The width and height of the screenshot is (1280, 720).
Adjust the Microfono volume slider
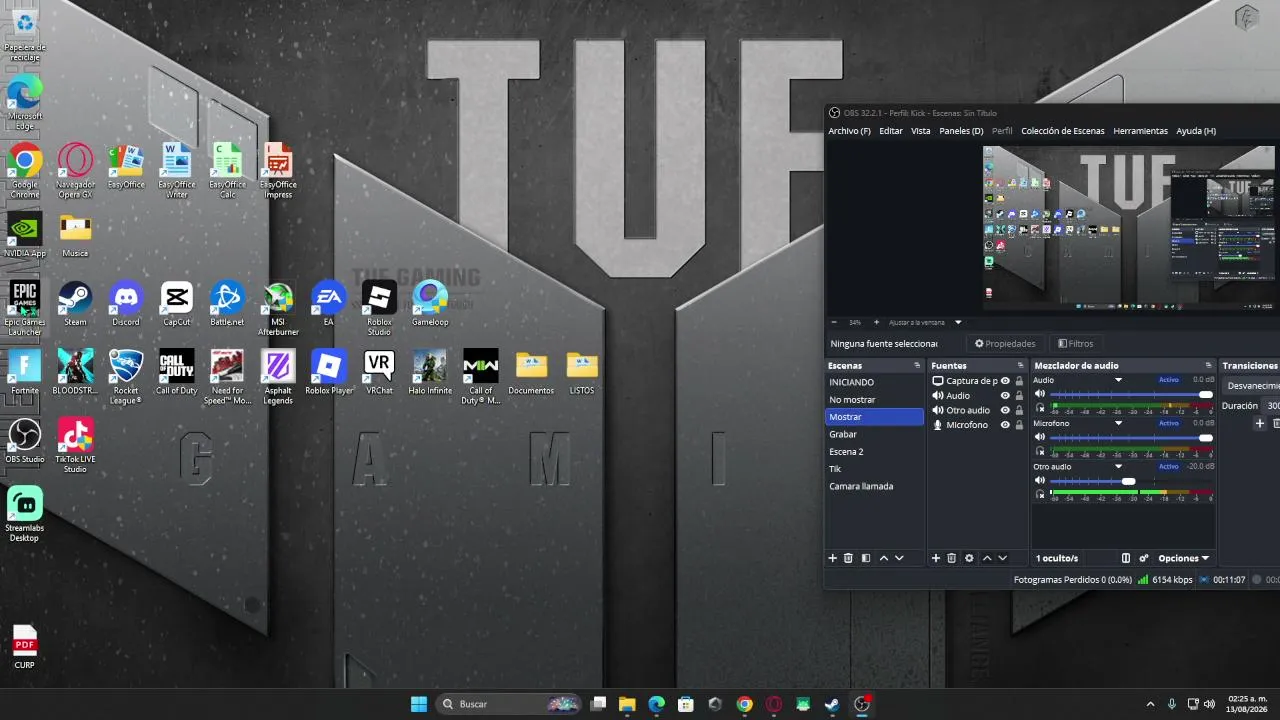[1130, 437]
